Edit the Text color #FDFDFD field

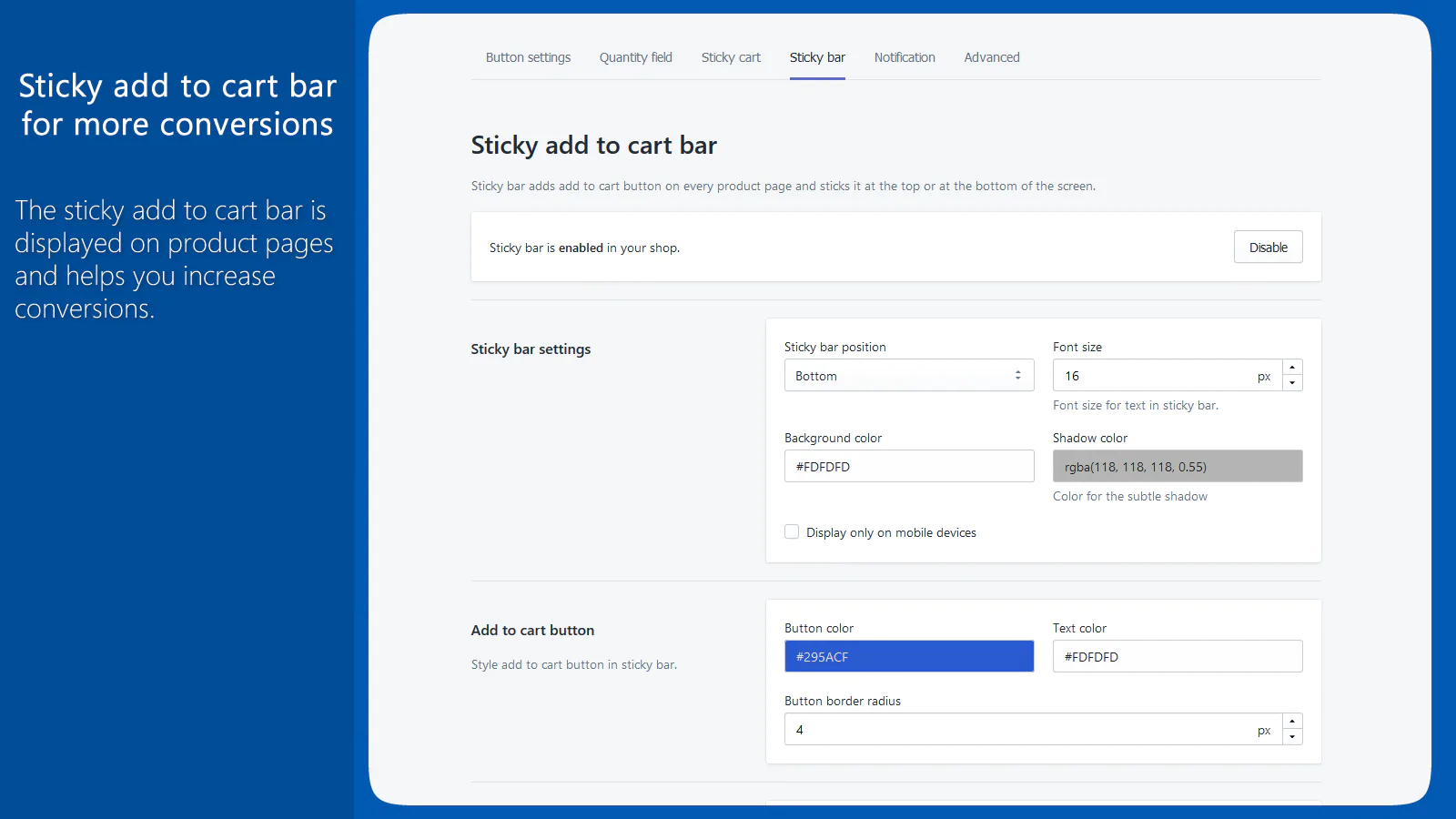click(1178, 657)
